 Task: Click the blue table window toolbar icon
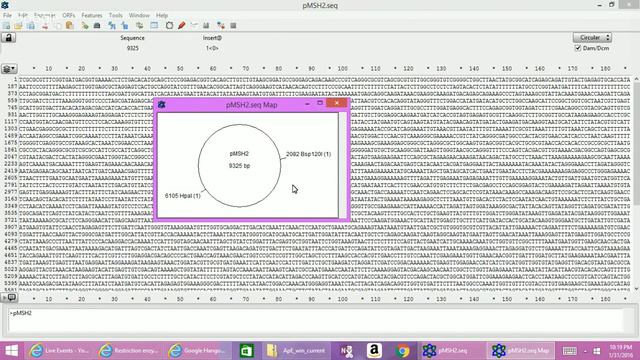coord(154,26)
